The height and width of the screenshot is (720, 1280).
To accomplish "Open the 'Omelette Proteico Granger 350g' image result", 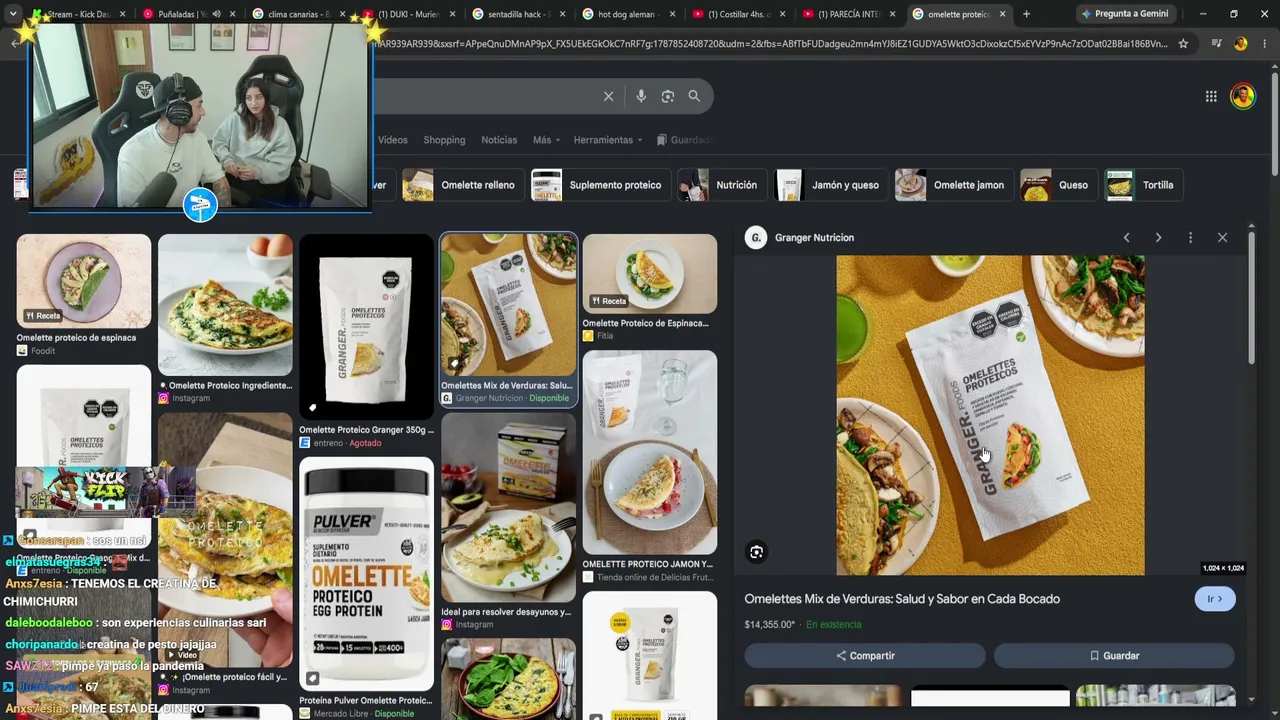I will click(366, 327).
